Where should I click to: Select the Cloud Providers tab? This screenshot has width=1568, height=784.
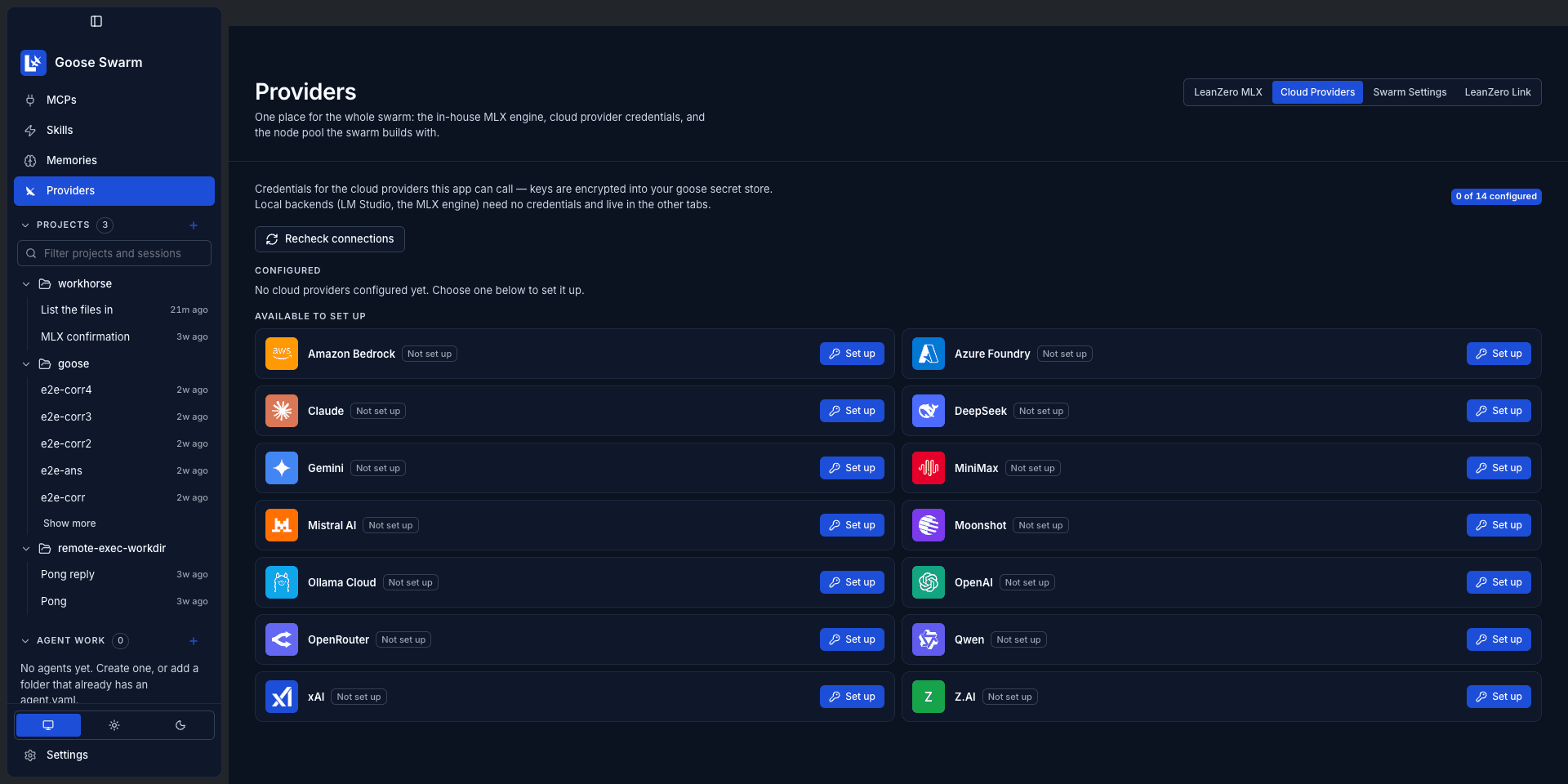[1317, 92]
